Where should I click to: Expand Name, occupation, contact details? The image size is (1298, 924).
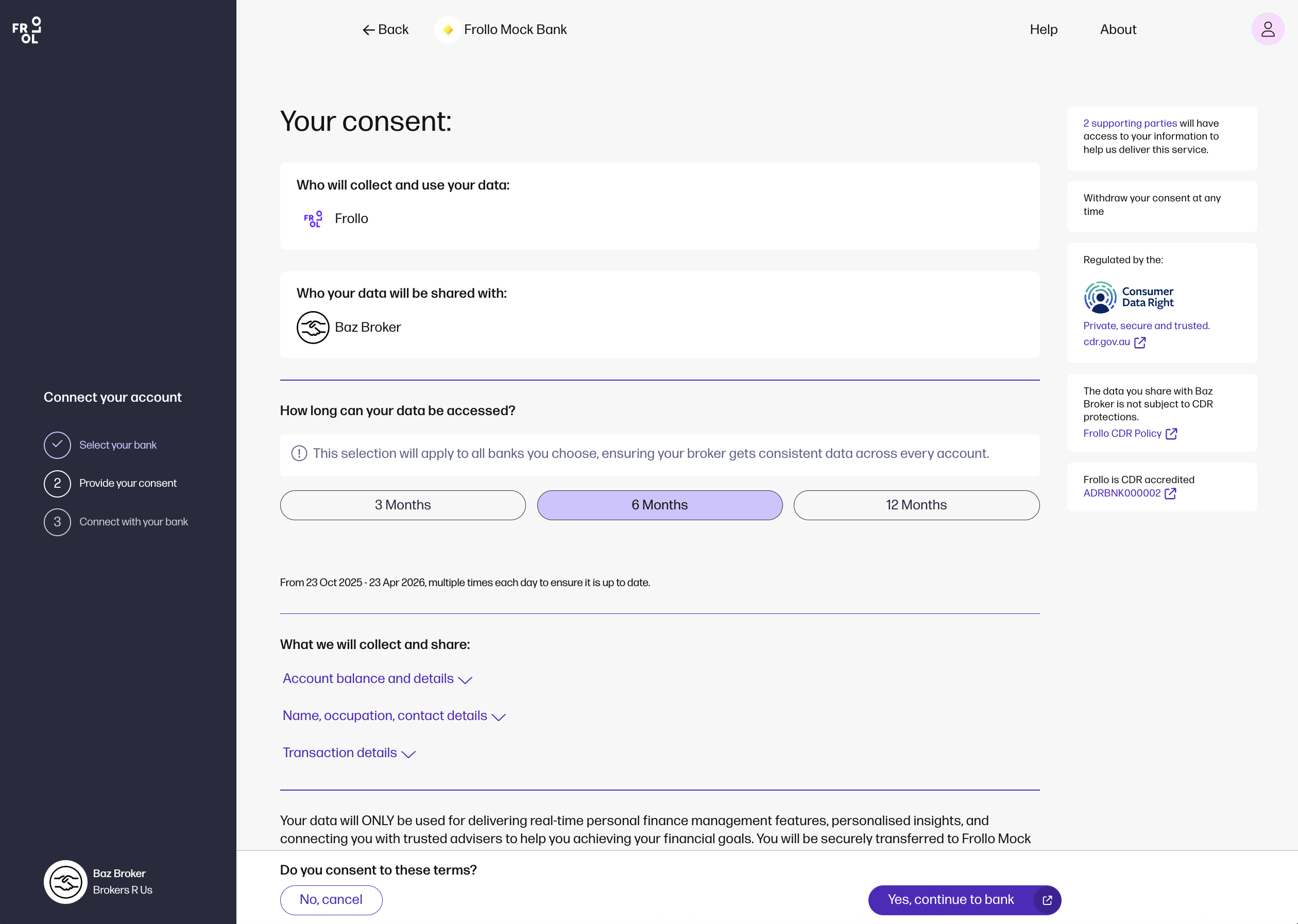point(394,716)
